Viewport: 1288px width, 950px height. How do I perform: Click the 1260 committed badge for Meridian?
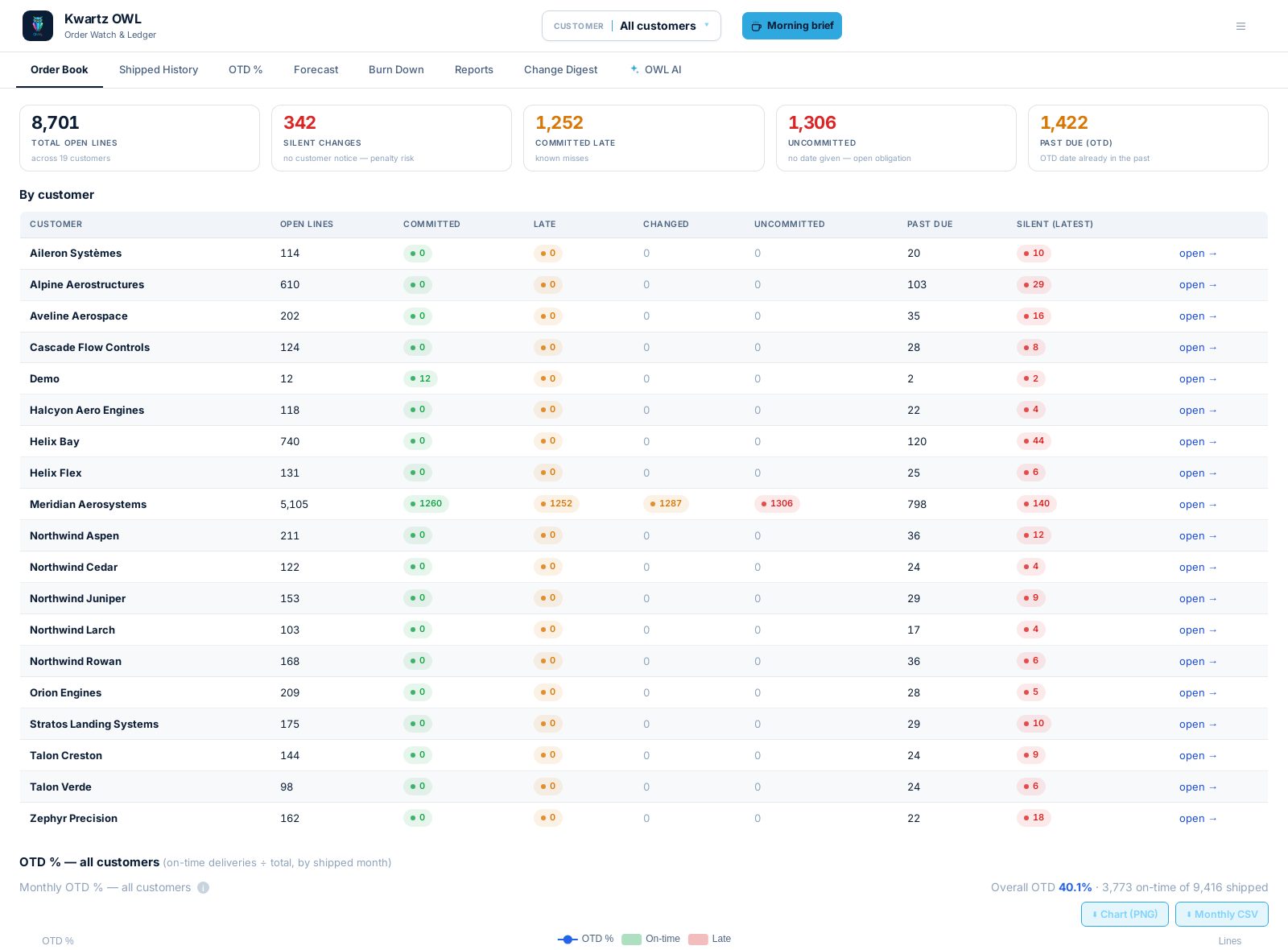click(426, 503)
